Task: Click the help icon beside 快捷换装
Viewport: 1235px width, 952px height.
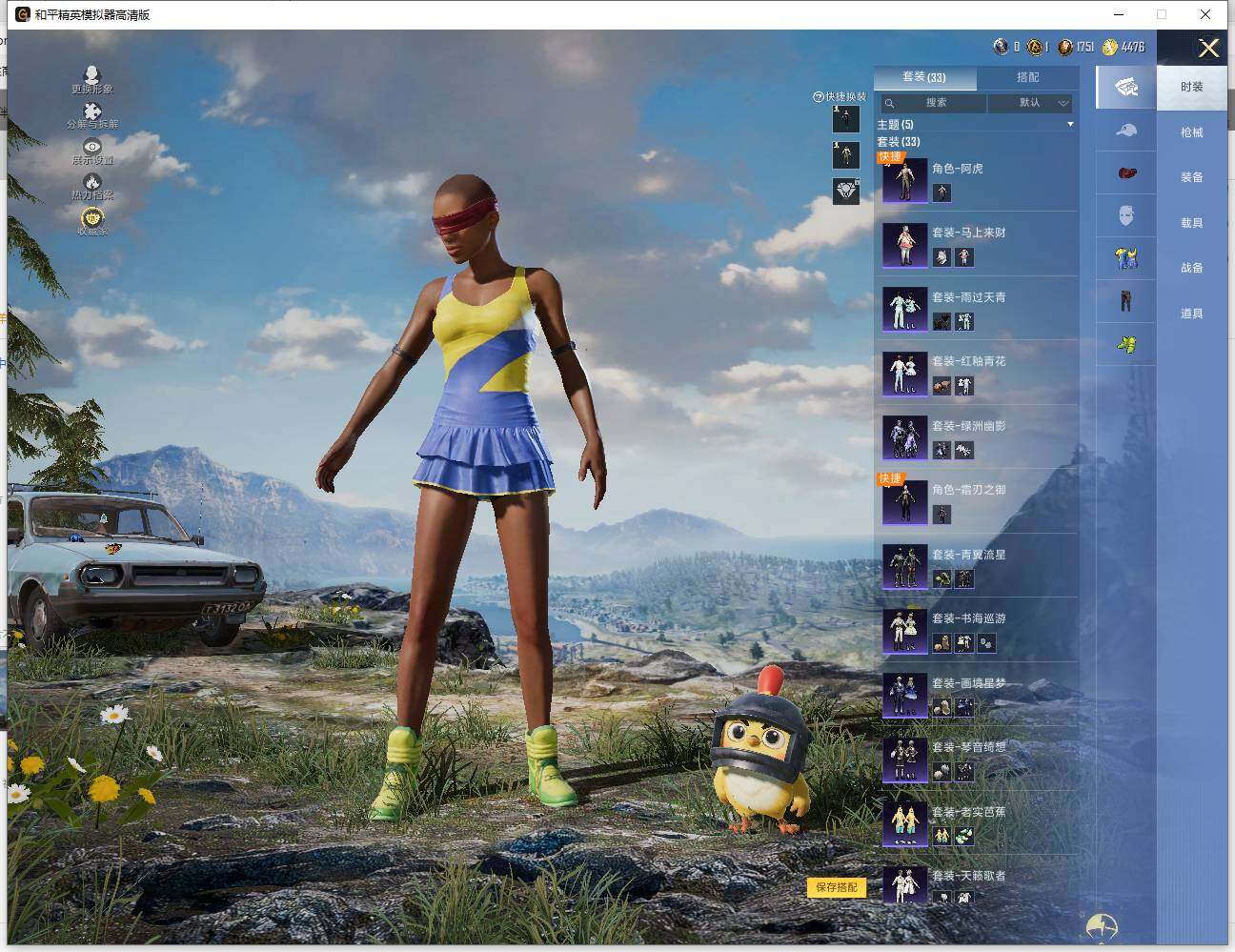Action: [x=818, y=97]
